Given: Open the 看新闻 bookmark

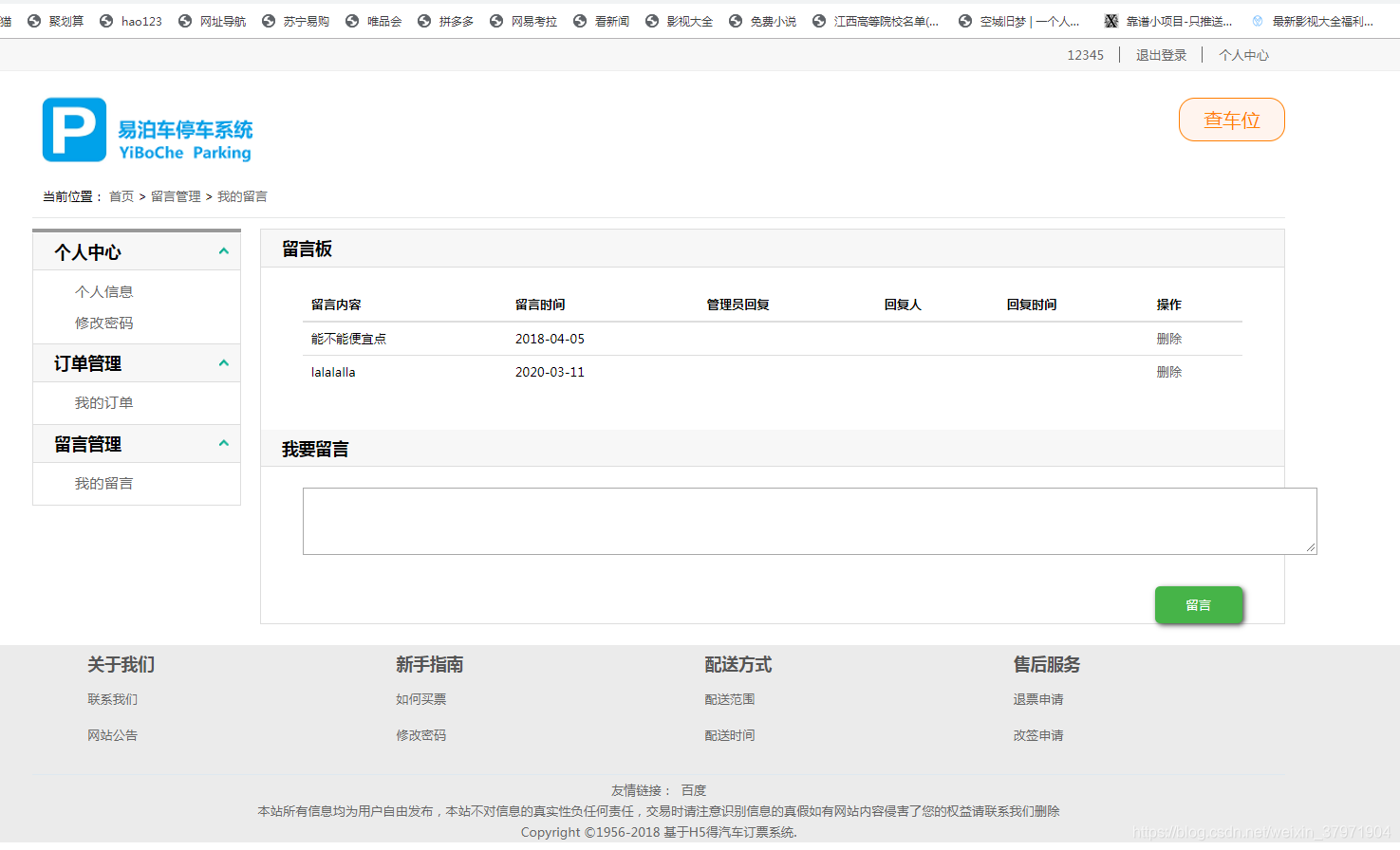Looking at the screenshot, I should pyautogui.click(x=602, y=21).
